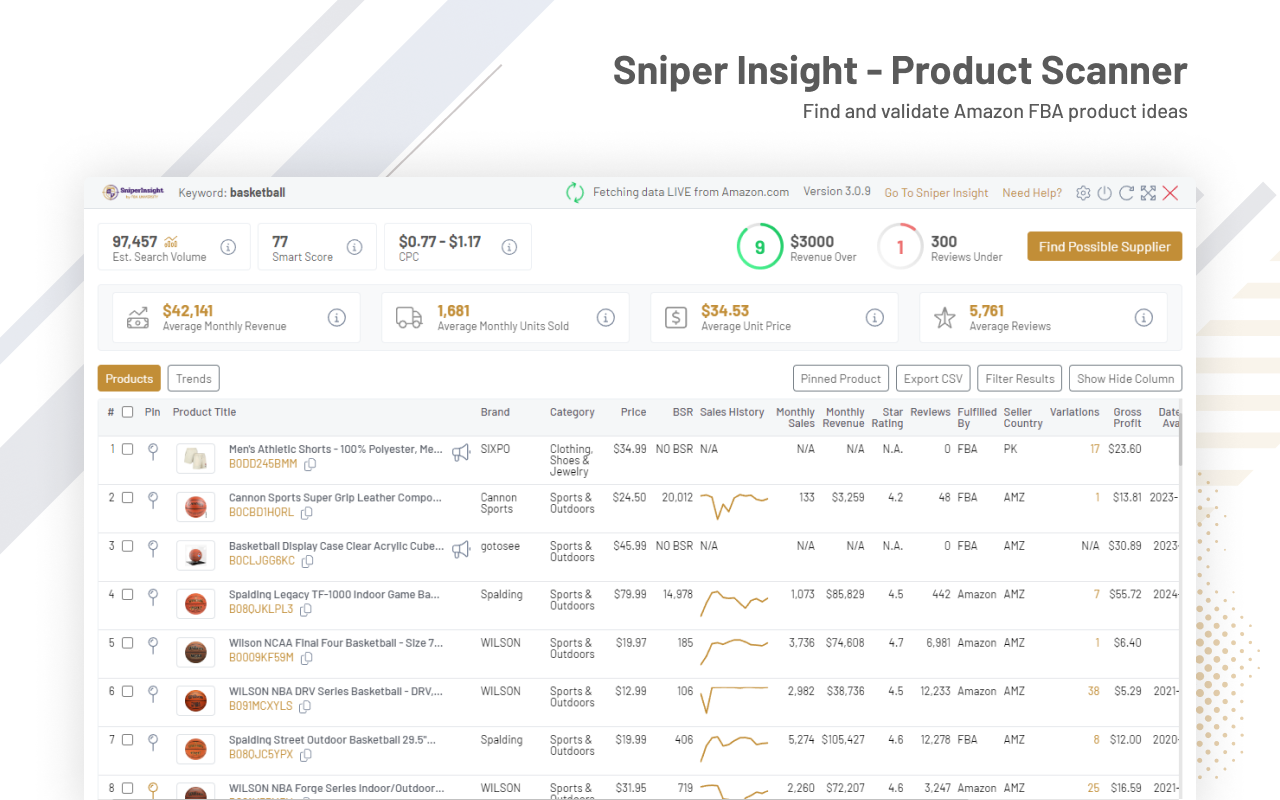Open info icon for Average Monthly Units Sold
This screenshot has width=1280, height=800.
tap(606, 318)
